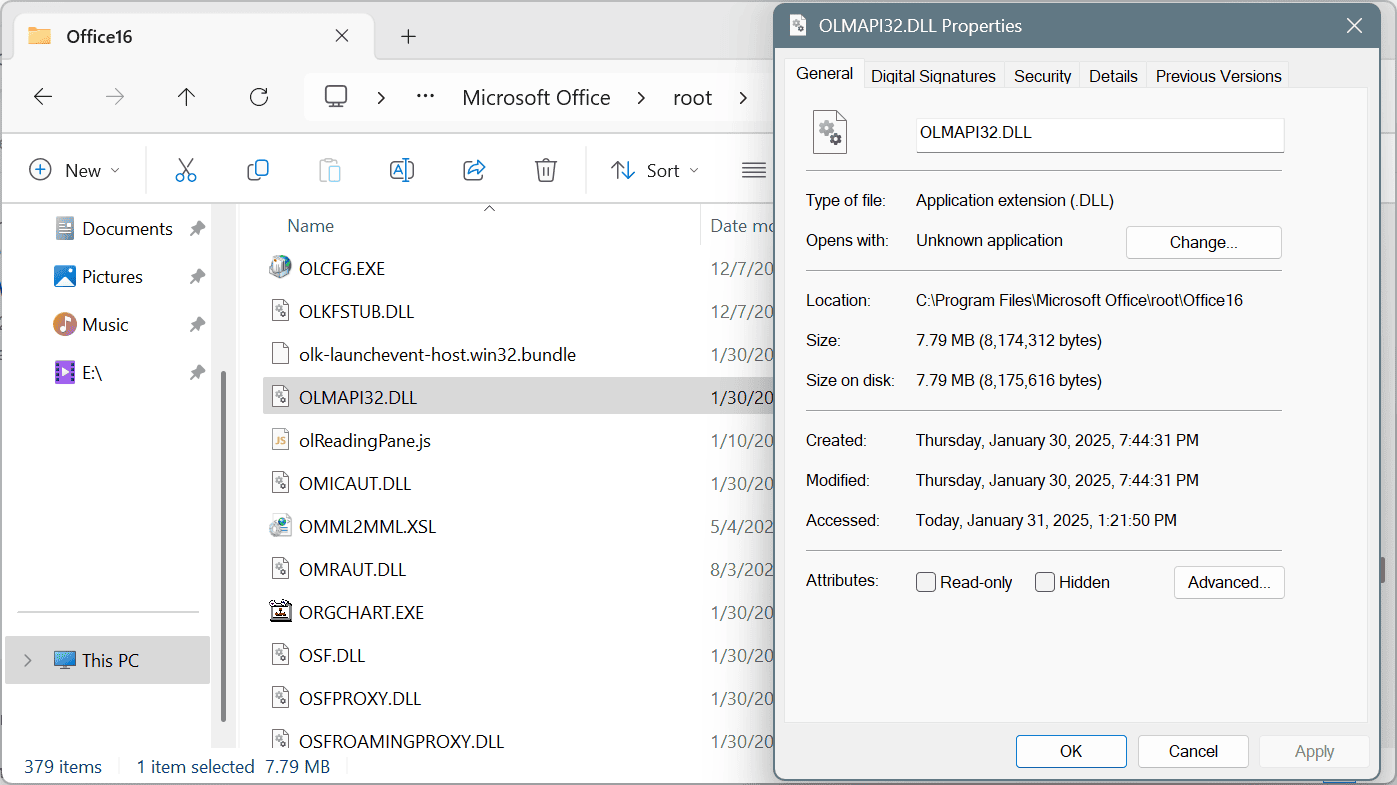Click the Copy icon in toolbar
This screenshot has width=1397, height=785.
tap(258, 170)
